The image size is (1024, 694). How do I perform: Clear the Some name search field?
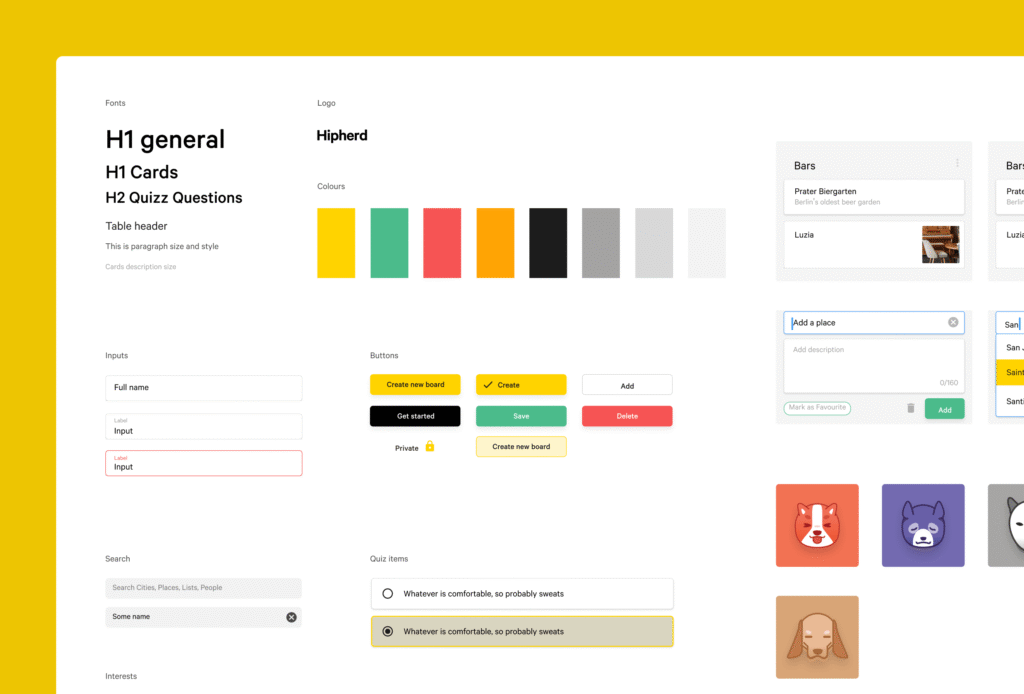tap(291, 617)
